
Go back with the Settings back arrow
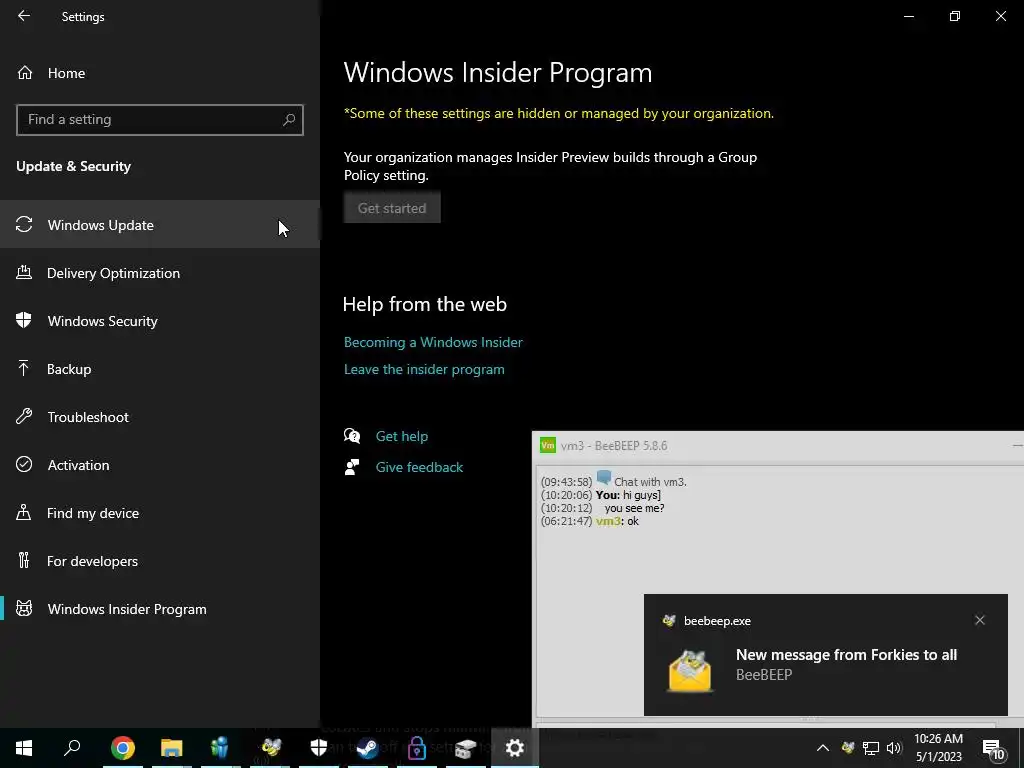point(24,16)
